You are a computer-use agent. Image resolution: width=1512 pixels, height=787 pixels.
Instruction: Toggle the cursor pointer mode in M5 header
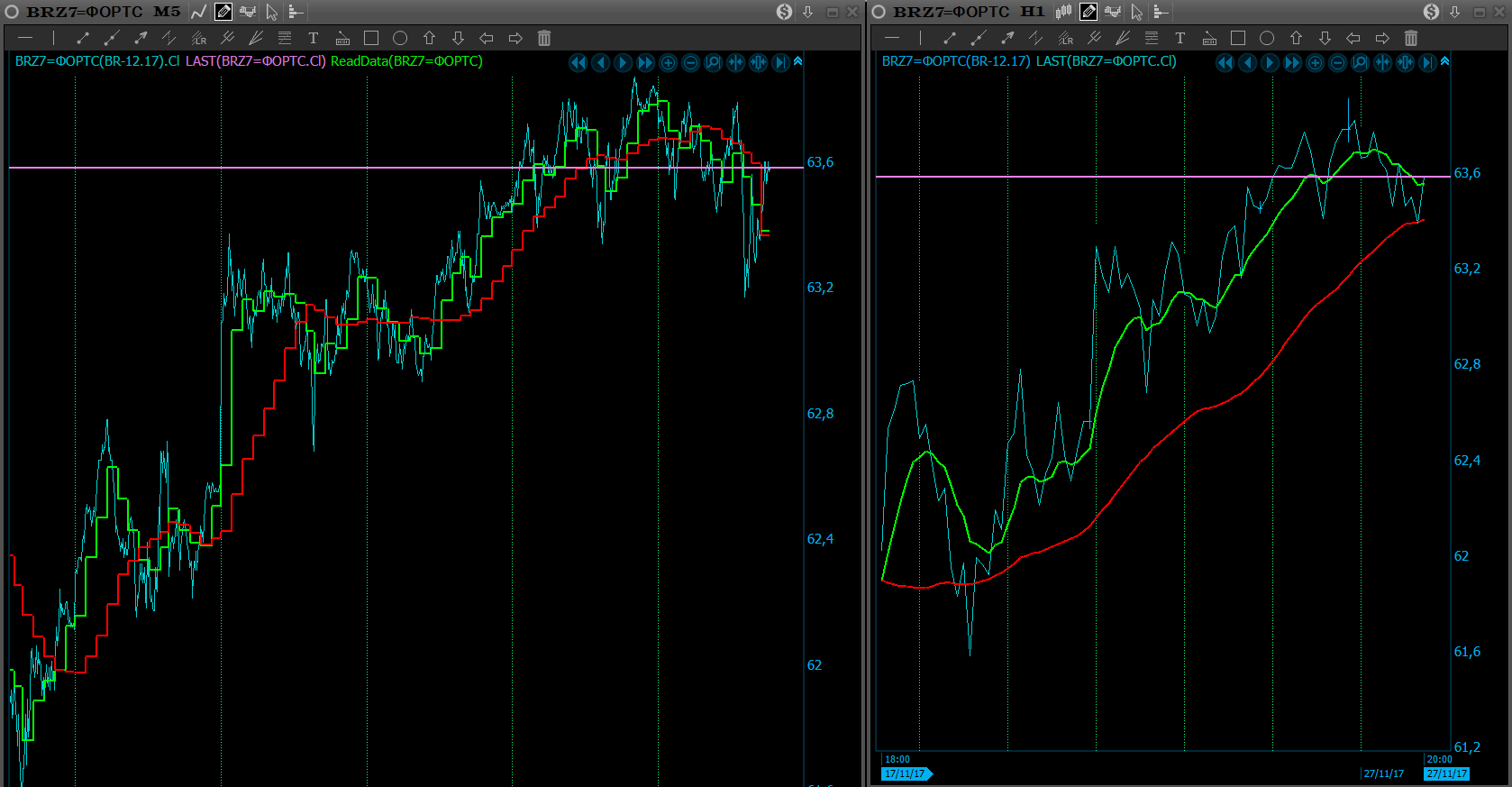(271, 12)
